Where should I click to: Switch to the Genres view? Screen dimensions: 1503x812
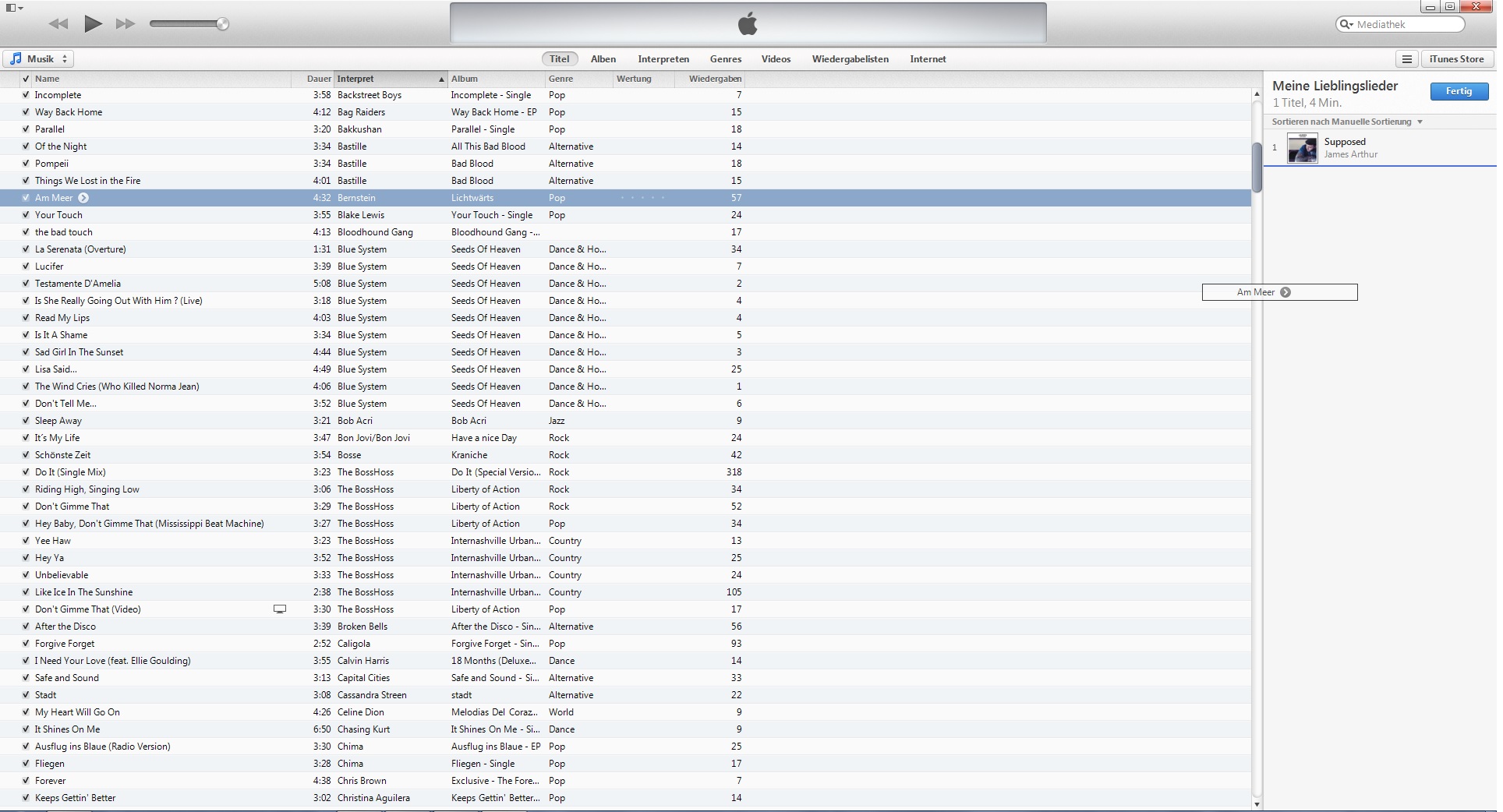click(726, 59)
